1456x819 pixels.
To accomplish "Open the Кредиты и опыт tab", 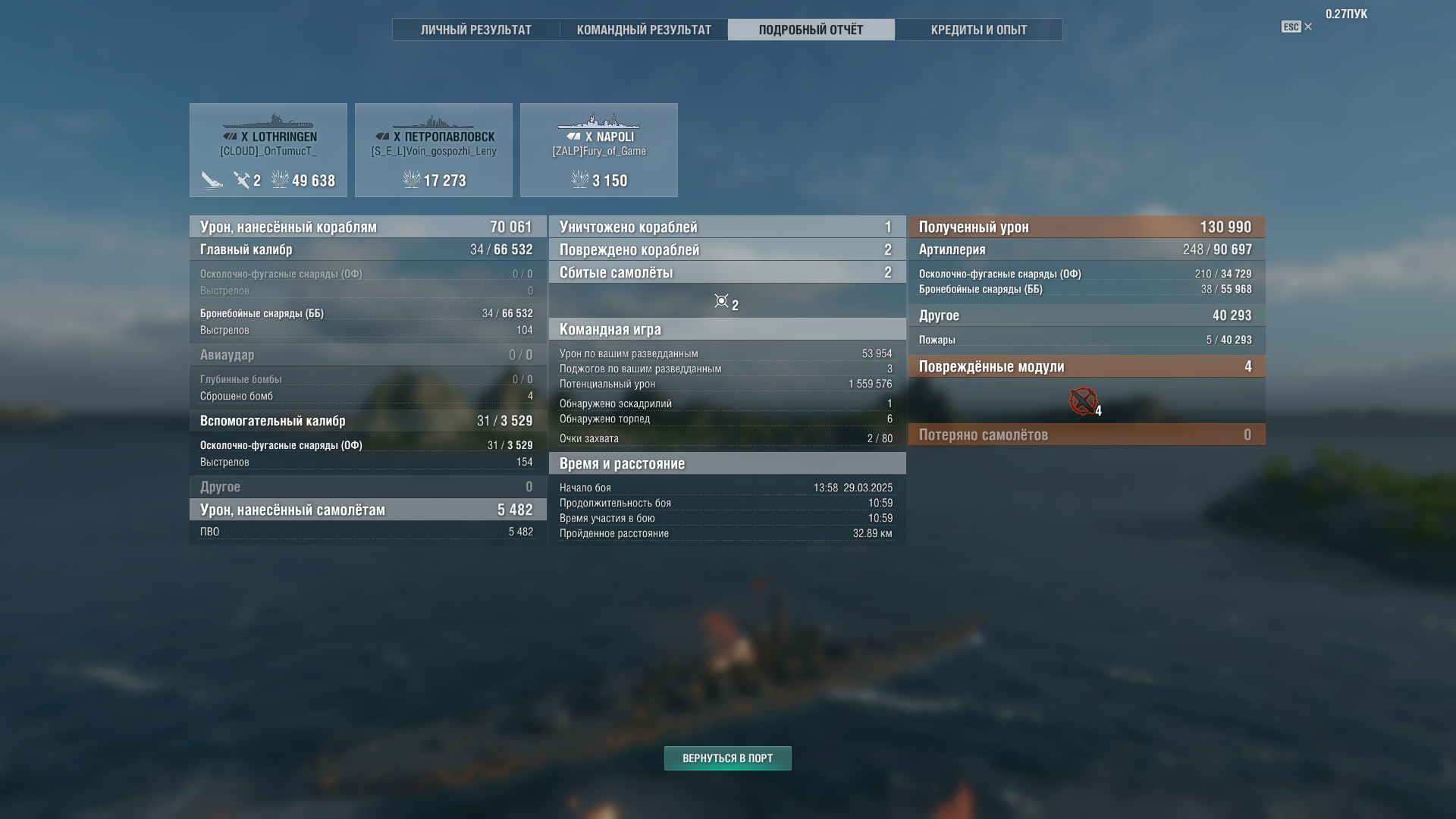I will [x=979, y=30].
